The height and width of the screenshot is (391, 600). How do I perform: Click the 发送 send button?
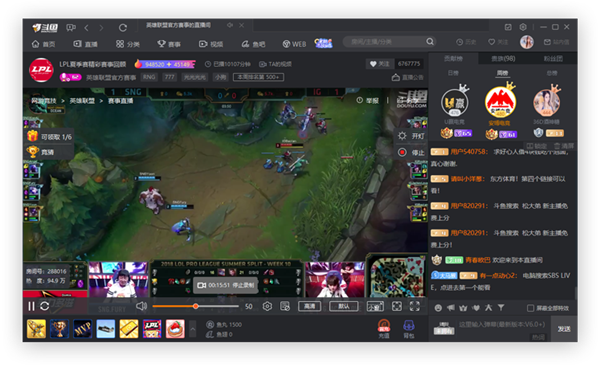564,329
